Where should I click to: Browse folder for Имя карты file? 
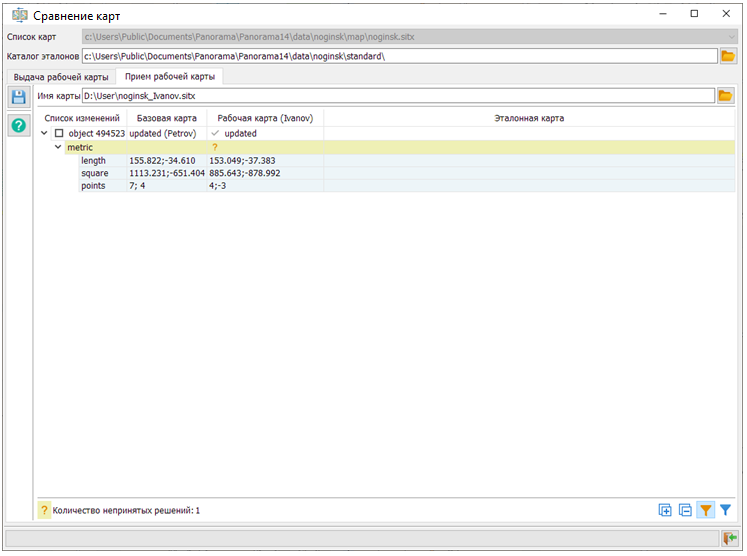tap(725, 96)
